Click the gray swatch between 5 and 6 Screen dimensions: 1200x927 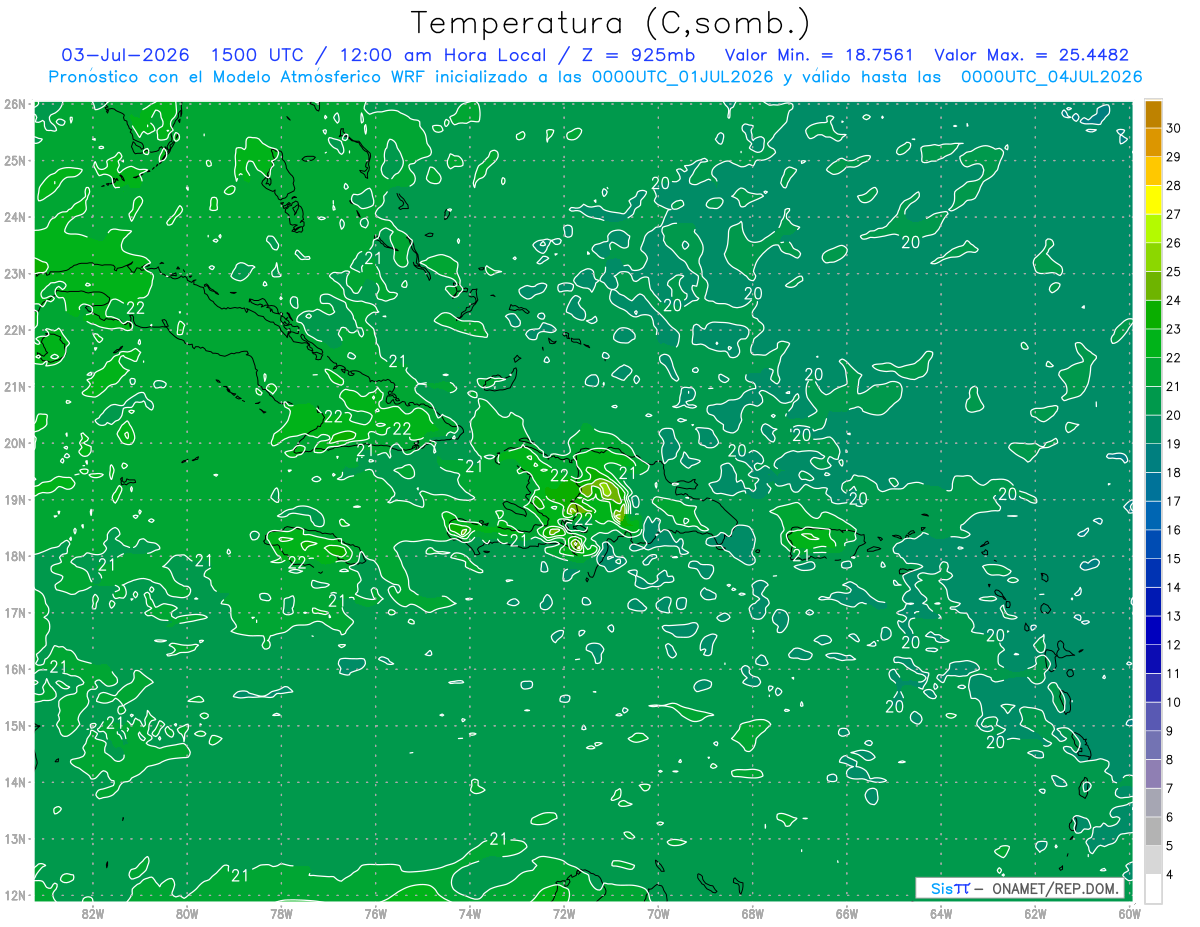(x=1153, y=831)
